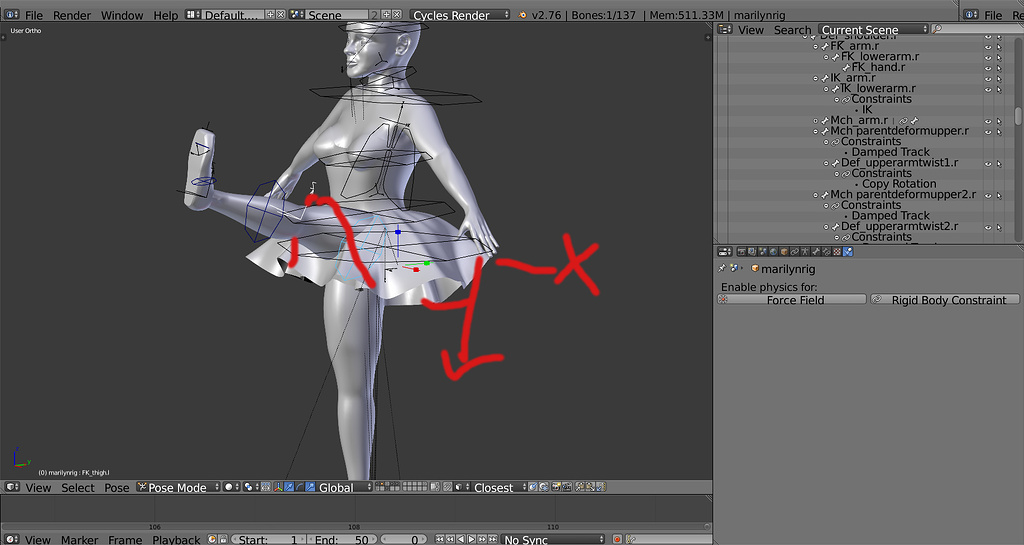Image resolution: width=1024 pixels, height=545 pixels.
Task: Enable Force Field physics
Action: click(792, 300)
